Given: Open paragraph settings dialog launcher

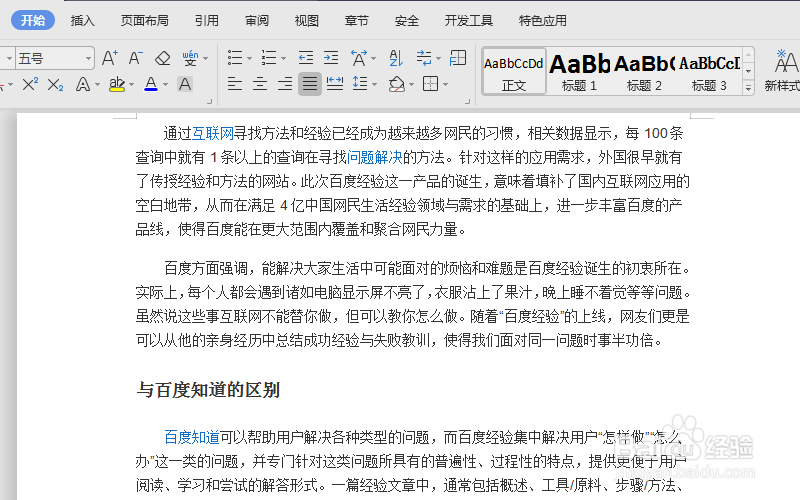Looking at the screenshot, I should [467, 102].
